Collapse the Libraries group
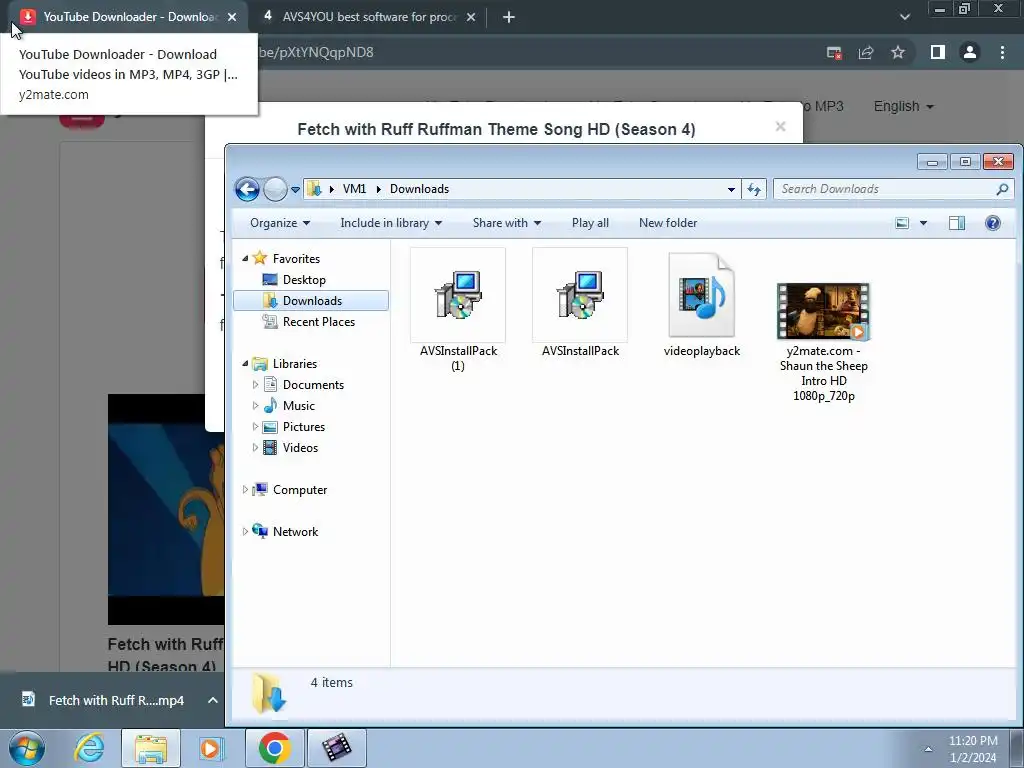 pos(246,364)
